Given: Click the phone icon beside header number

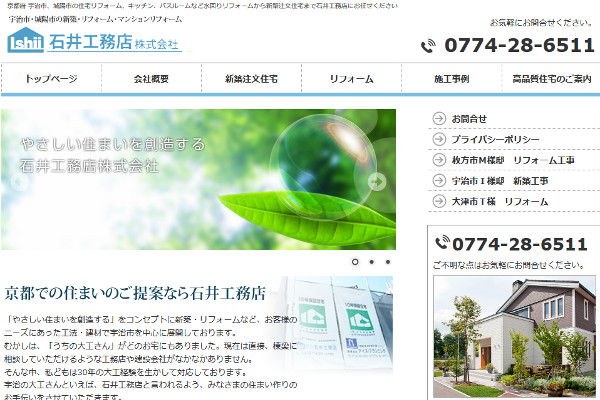Looking at the screenshot, I should (x=428, y=46).
